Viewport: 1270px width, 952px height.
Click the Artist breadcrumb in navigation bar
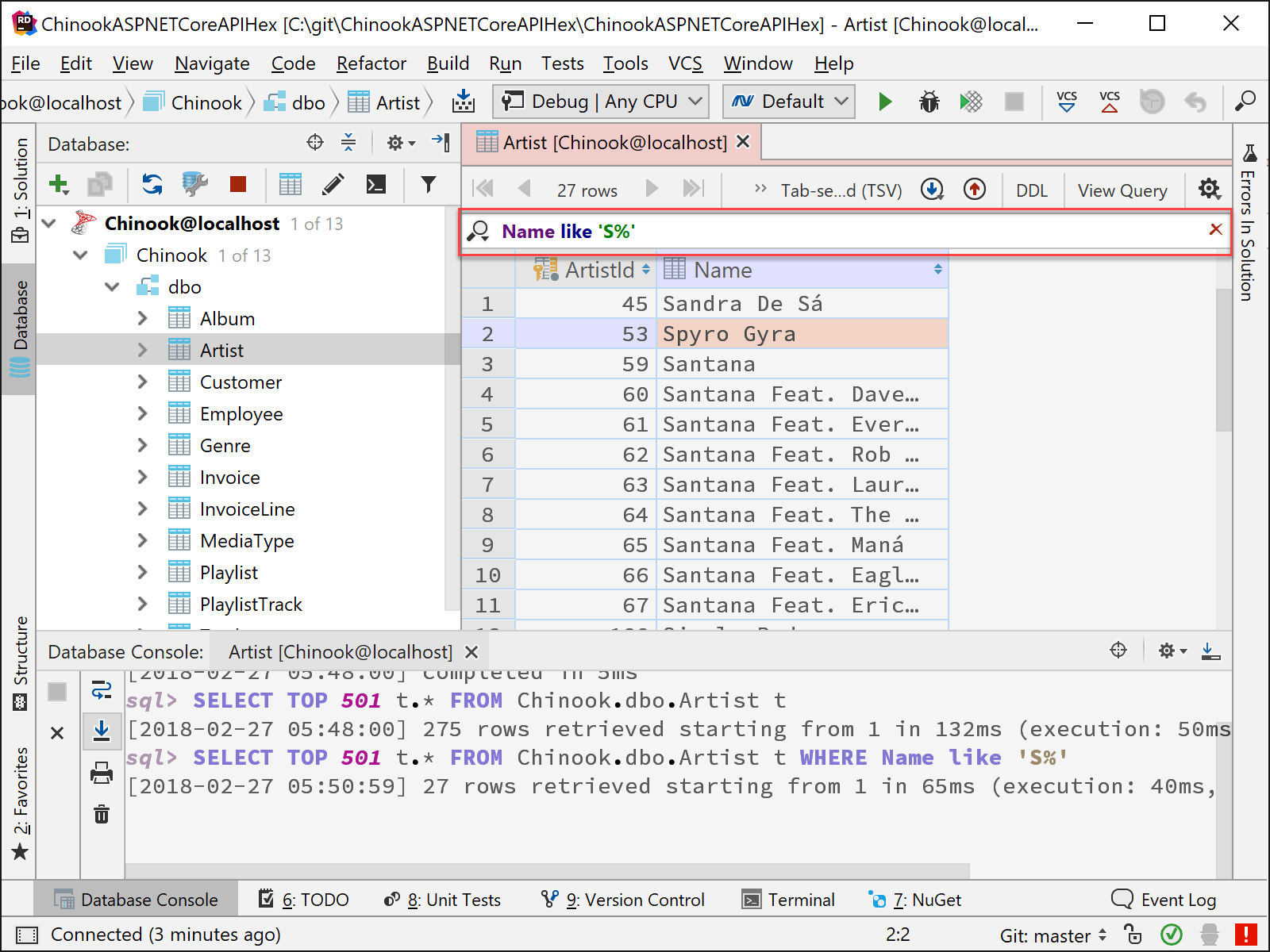(x=384, y=102)
